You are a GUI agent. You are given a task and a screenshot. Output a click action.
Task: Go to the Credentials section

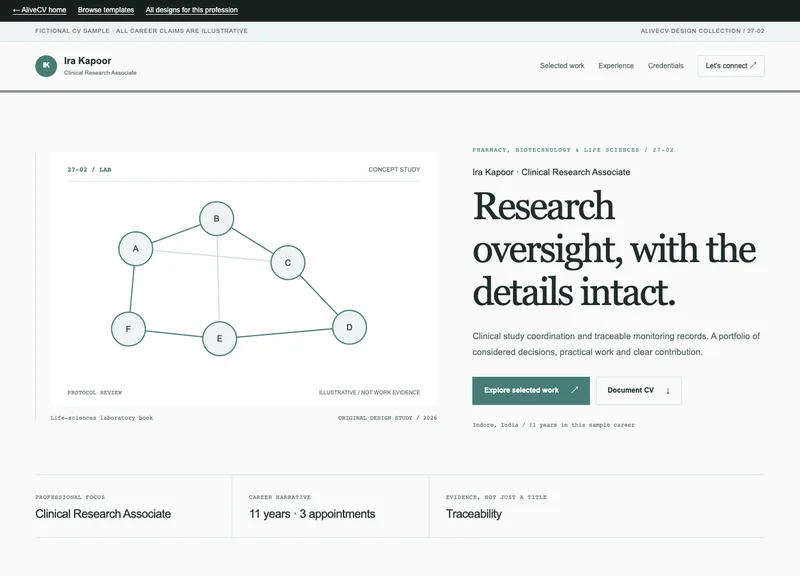point(665,66)
